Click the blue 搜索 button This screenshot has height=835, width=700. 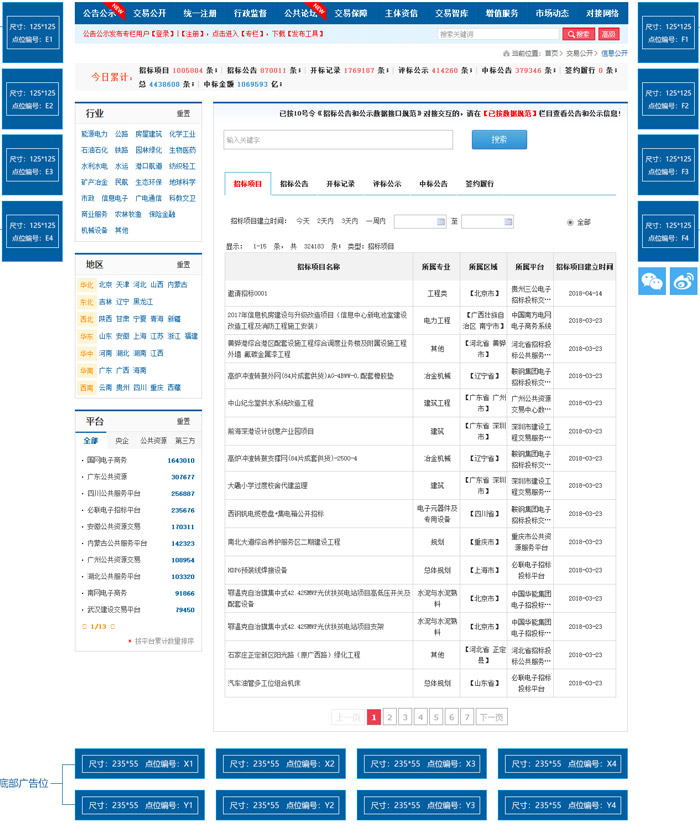coord(499,140)
